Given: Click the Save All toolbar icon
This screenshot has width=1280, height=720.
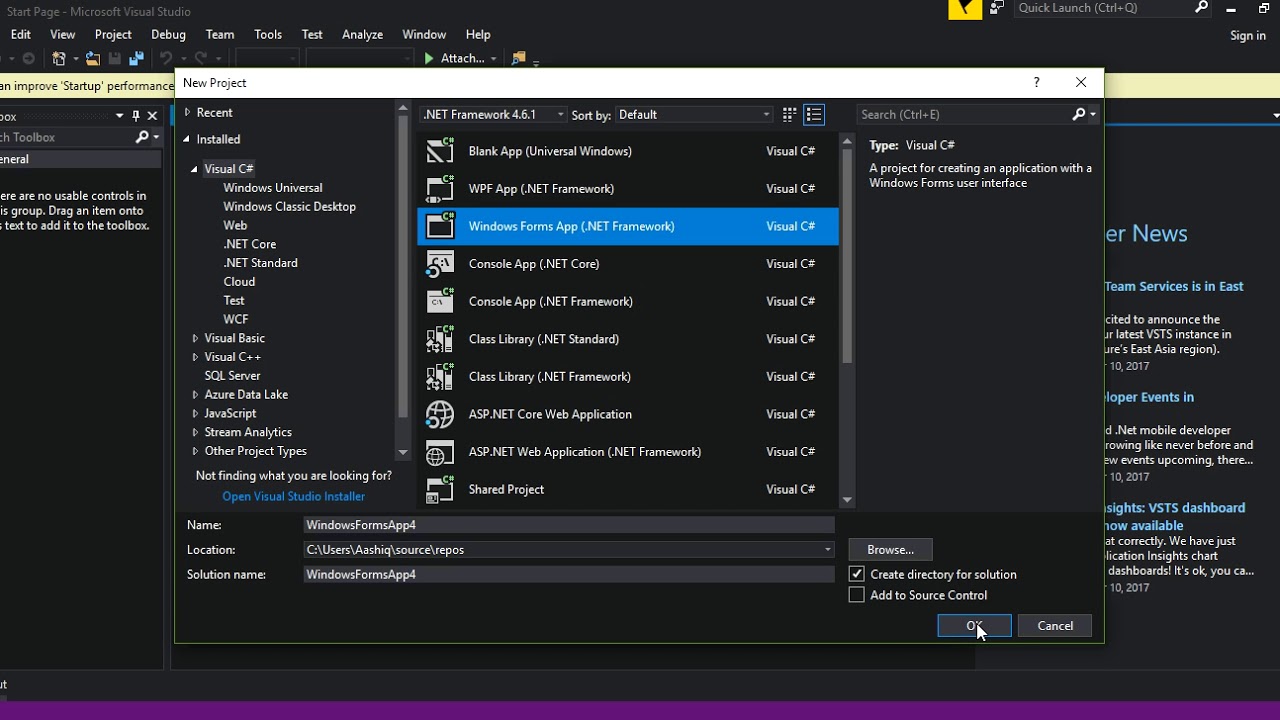Looking at the screenshot, I should 136,59.
